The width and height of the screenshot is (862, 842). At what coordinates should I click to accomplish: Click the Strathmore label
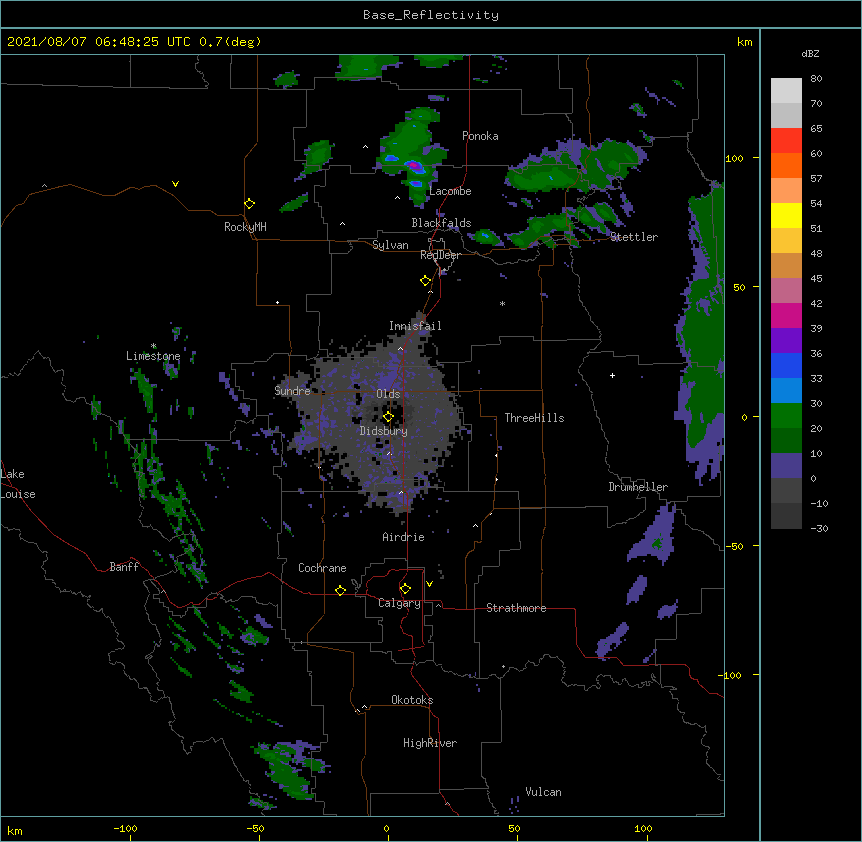coord(516,608)
